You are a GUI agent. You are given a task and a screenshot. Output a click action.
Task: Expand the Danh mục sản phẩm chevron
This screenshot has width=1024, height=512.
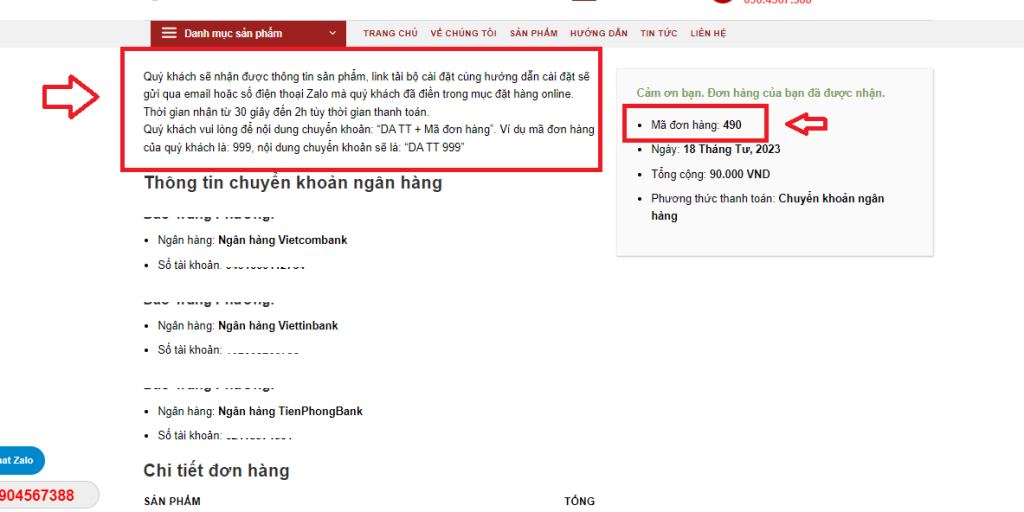(331, 33)
